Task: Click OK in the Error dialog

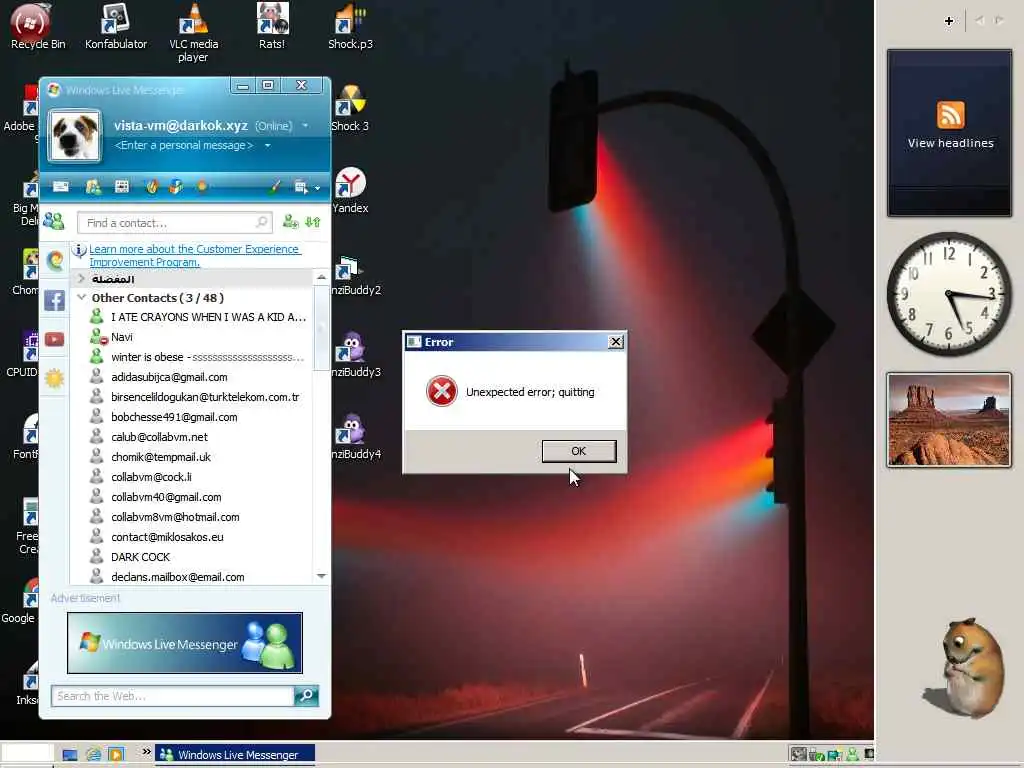Action: tap(579, 451)
